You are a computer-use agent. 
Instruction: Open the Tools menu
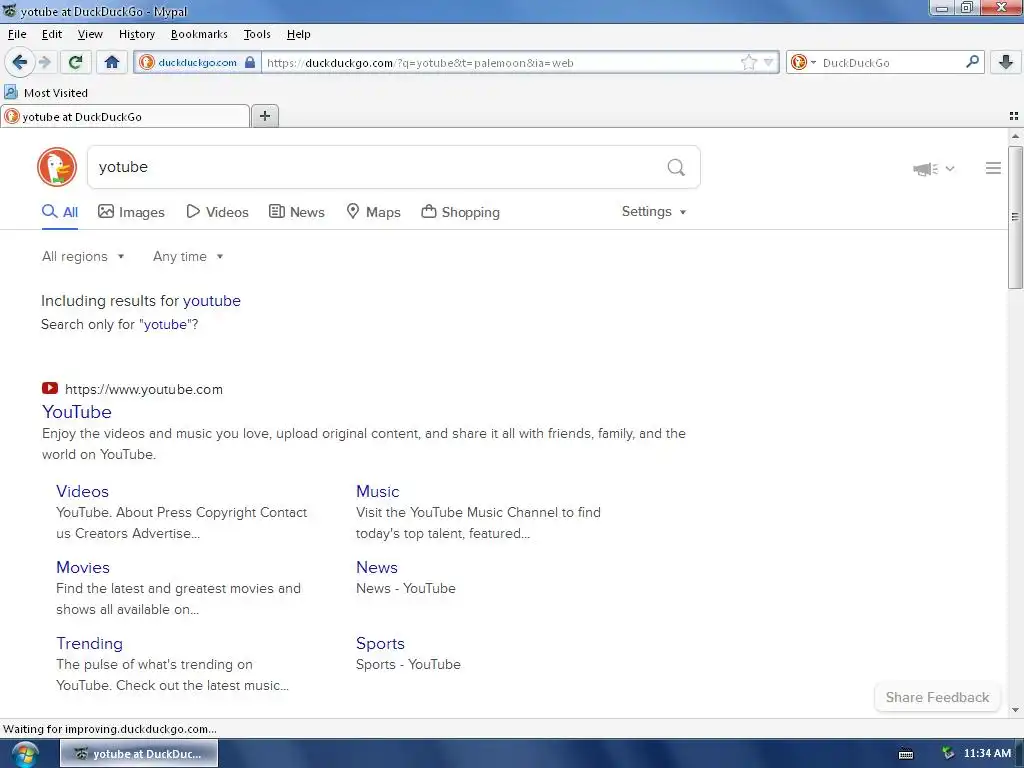pyautogui.click(x=257, y=34)
